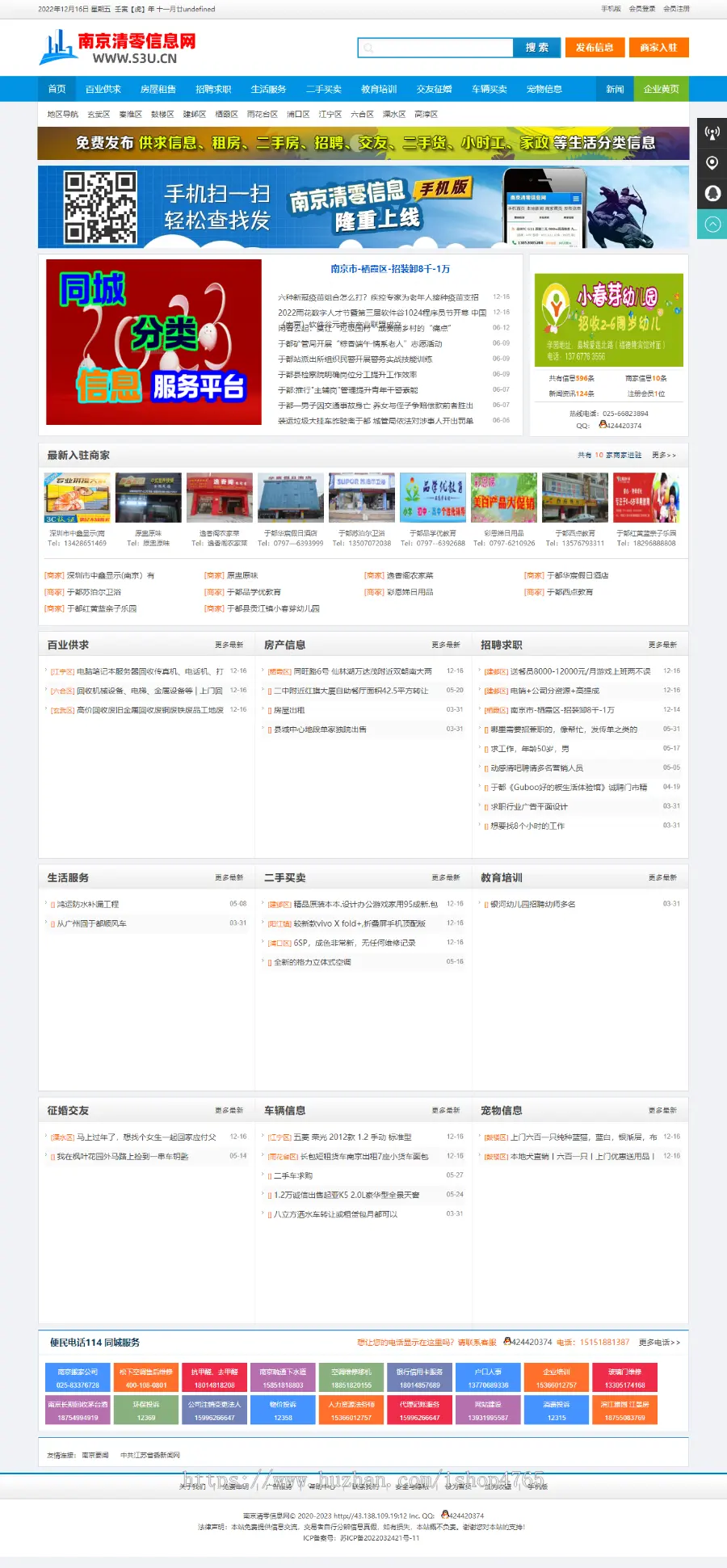Click the 地区导航 label in district bar

[63, 115]
